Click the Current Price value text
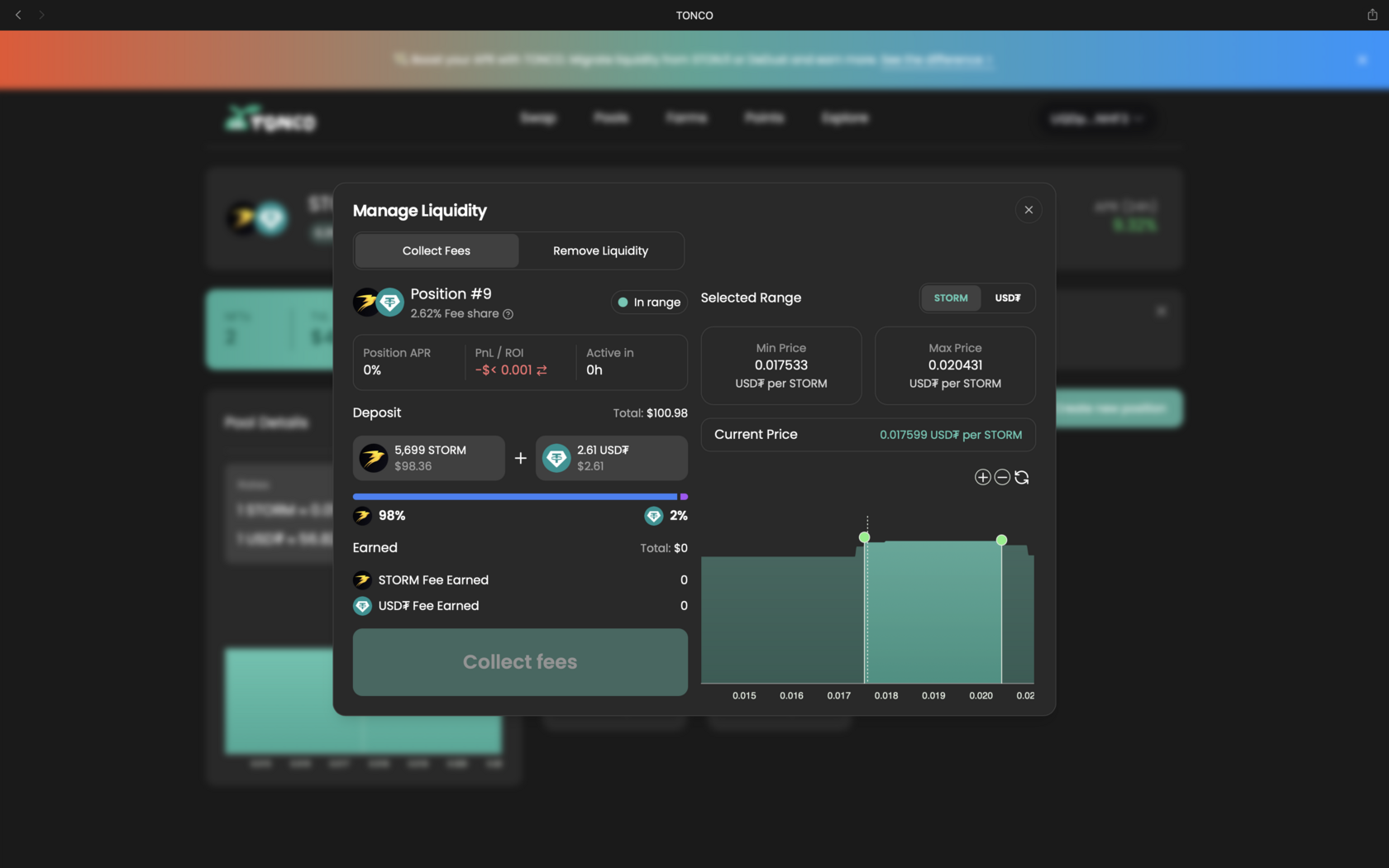1389x868 pixels. [x=951, y=435]
